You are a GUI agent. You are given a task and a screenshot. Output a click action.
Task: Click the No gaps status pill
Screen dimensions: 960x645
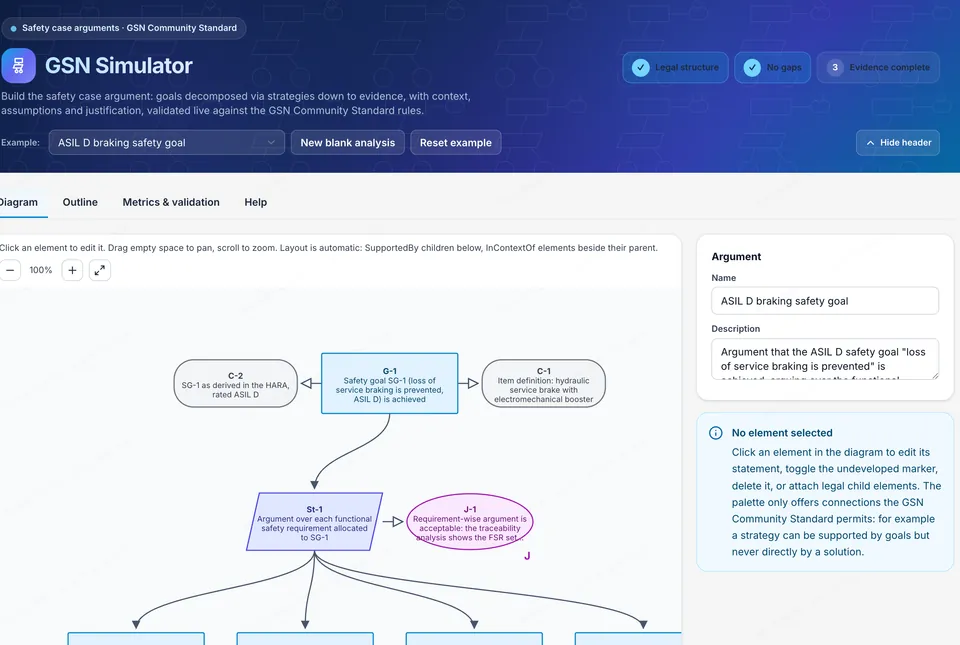click(x=773, y=67)
